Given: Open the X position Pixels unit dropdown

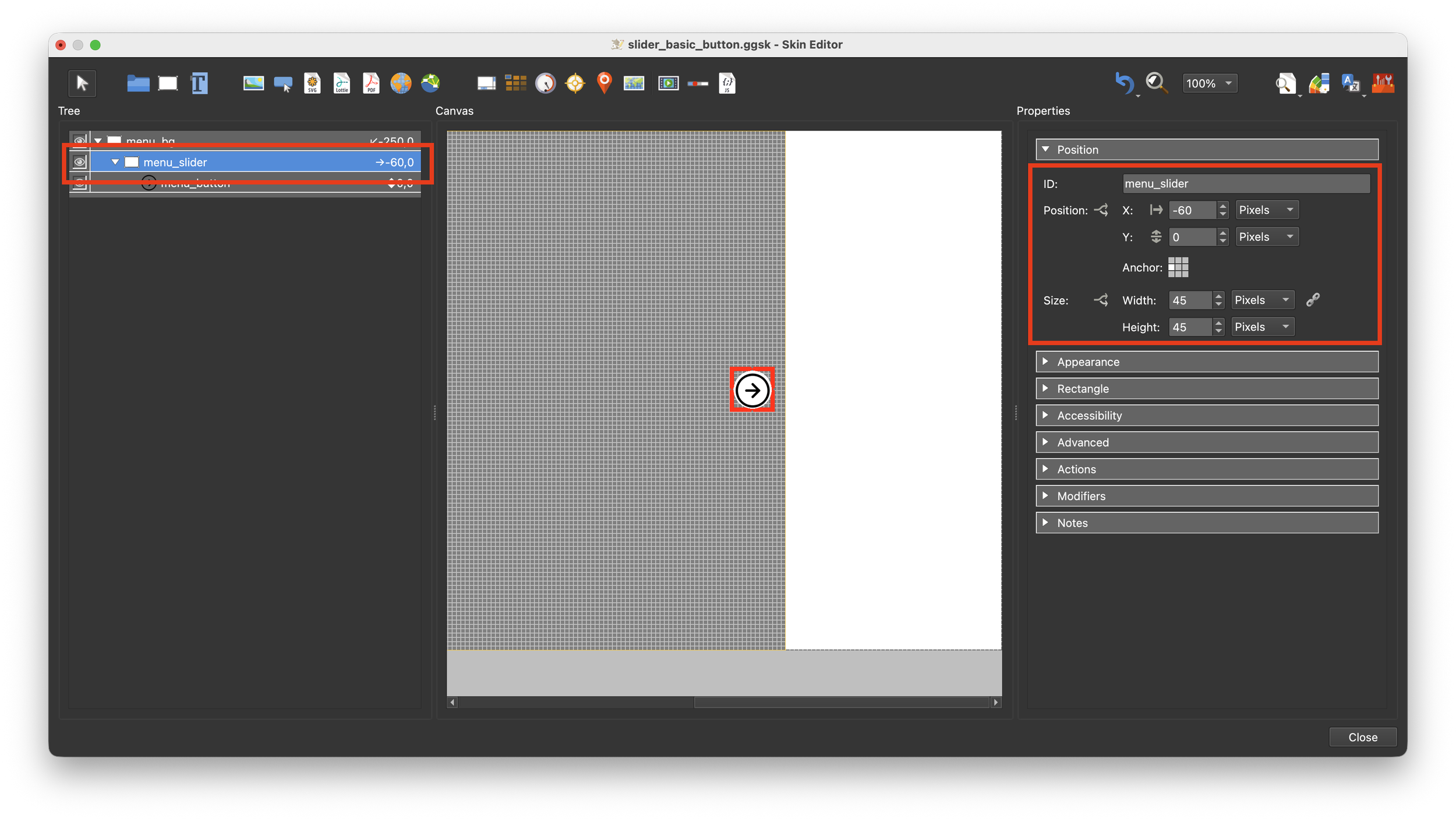Looking at the screenshot, I should click(1266, 210).
